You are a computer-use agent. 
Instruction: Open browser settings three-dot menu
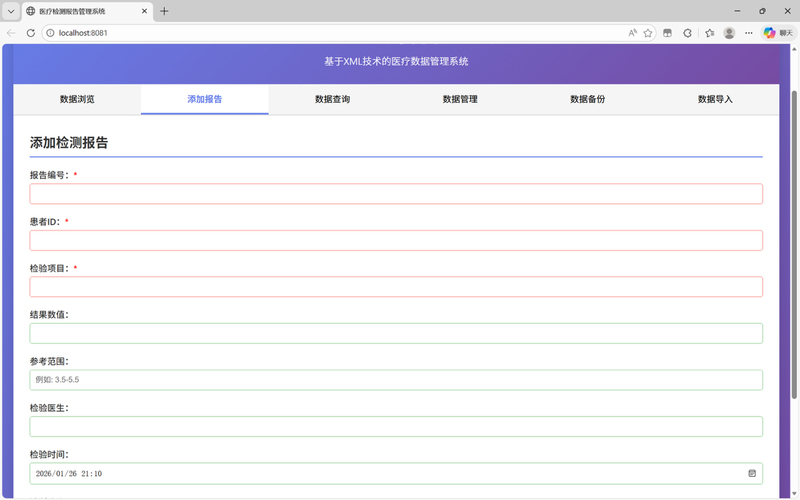(x=749, y=33)
